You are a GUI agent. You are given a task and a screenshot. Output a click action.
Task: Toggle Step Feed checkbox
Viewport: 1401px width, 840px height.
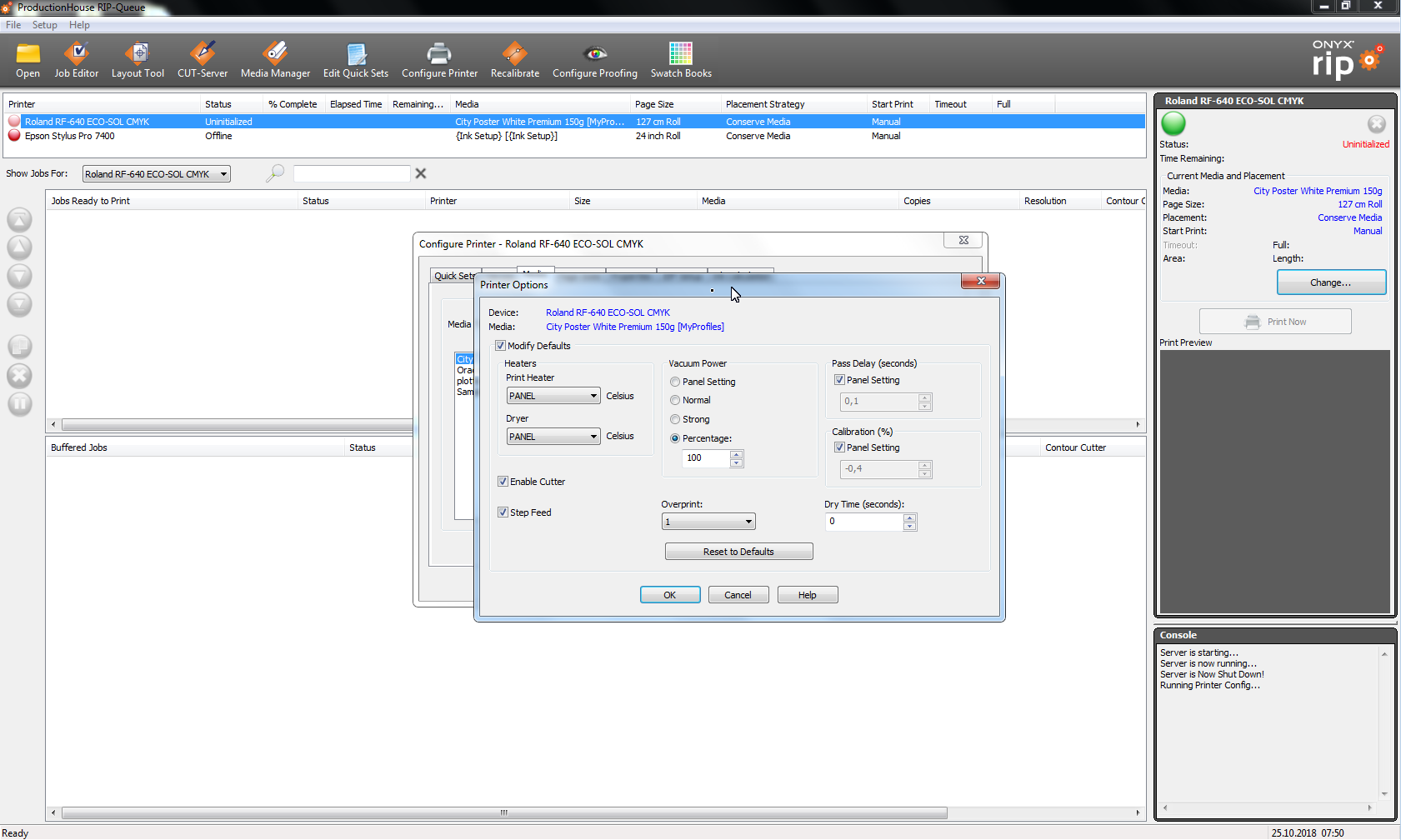point(503,512)
